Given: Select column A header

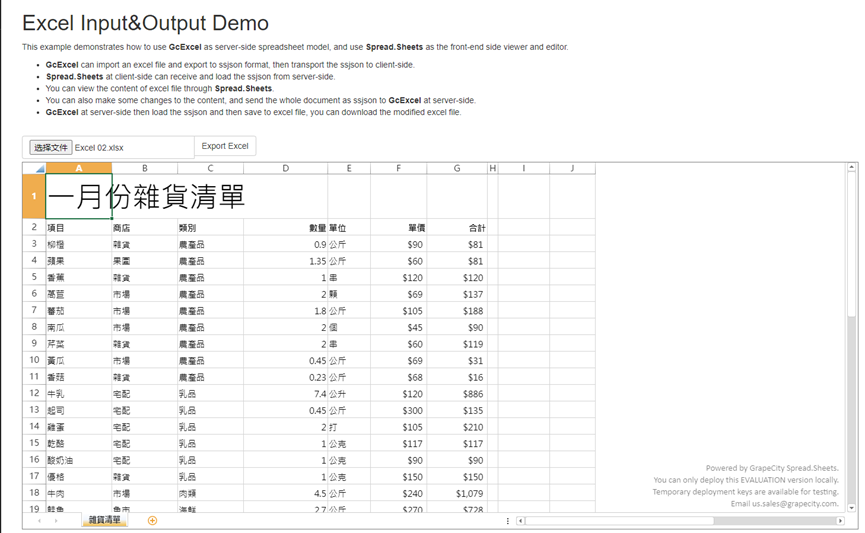Looking at the screenshot, I should tap(79, 168).
